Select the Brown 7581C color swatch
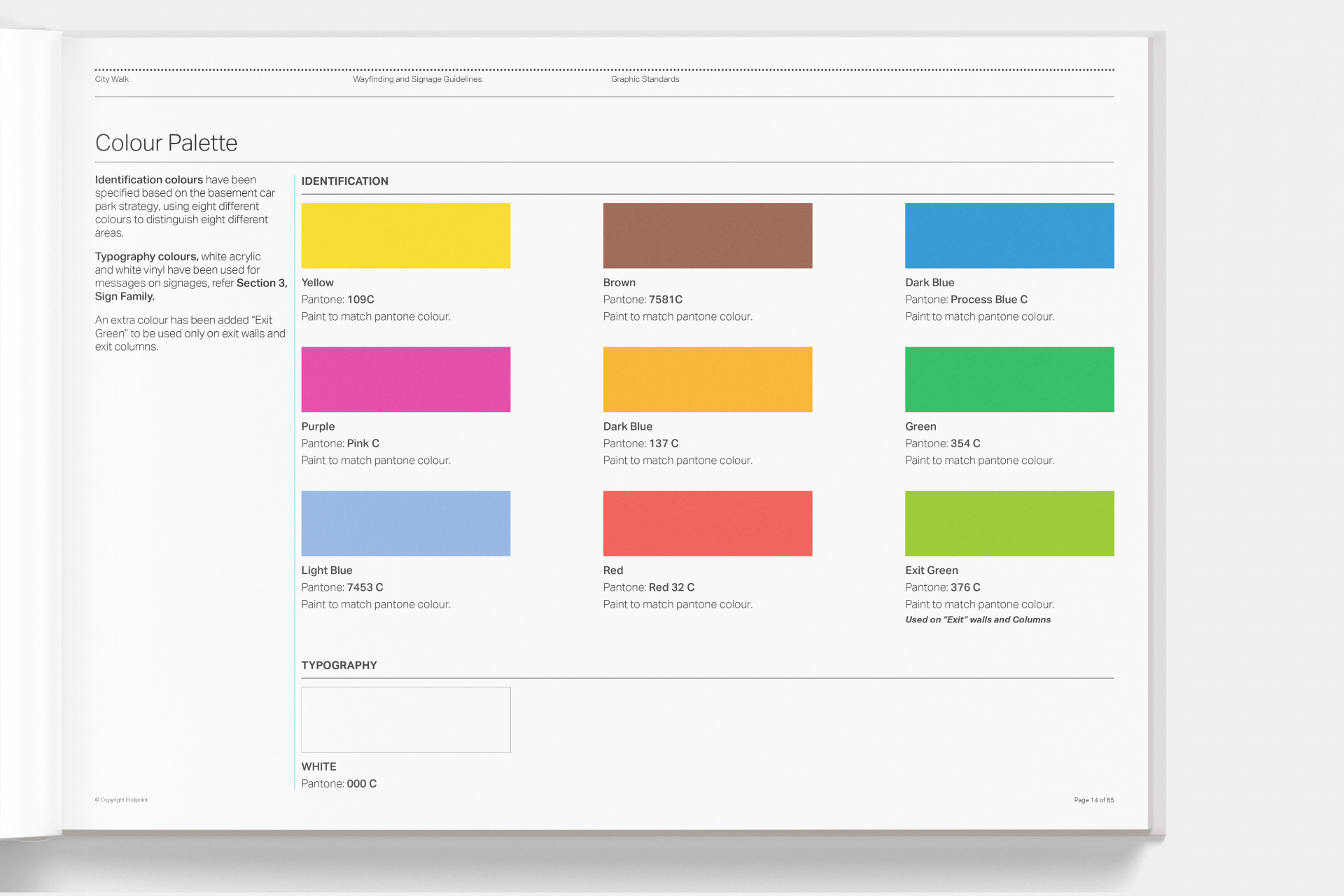Image resolution: width=1344 pixels, height=896 pixels. pos(707,235)
